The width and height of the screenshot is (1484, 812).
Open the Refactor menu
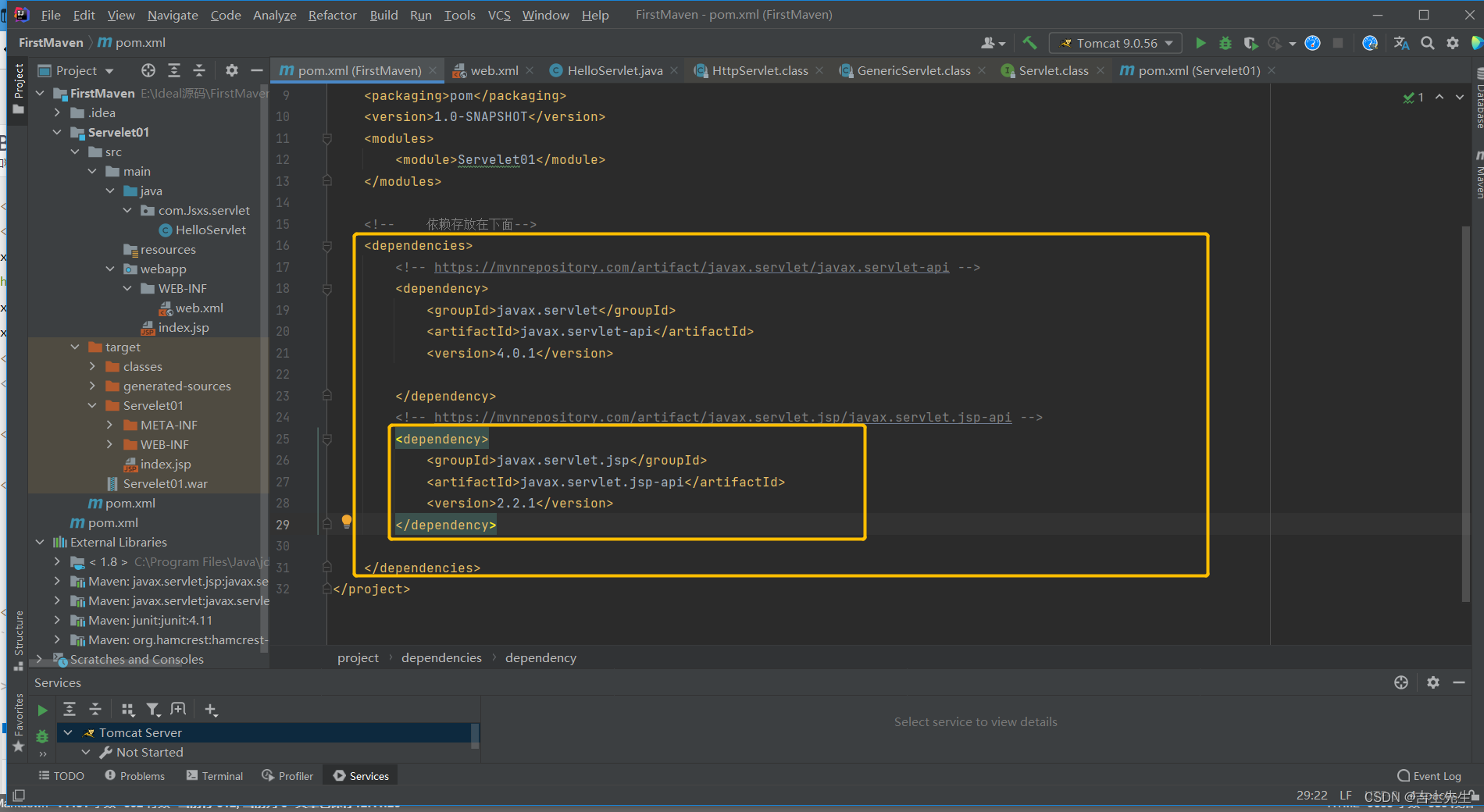point(332,15)
